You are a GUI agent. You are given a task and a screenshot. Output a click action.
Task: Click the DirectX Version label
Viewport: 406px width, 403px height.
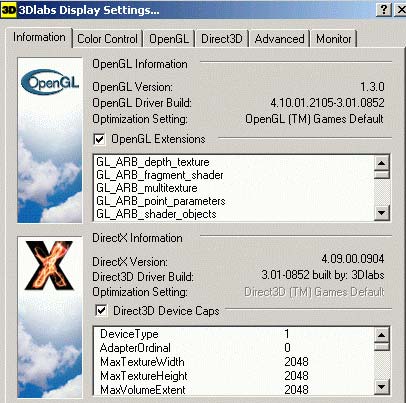(x=130, y=262)
